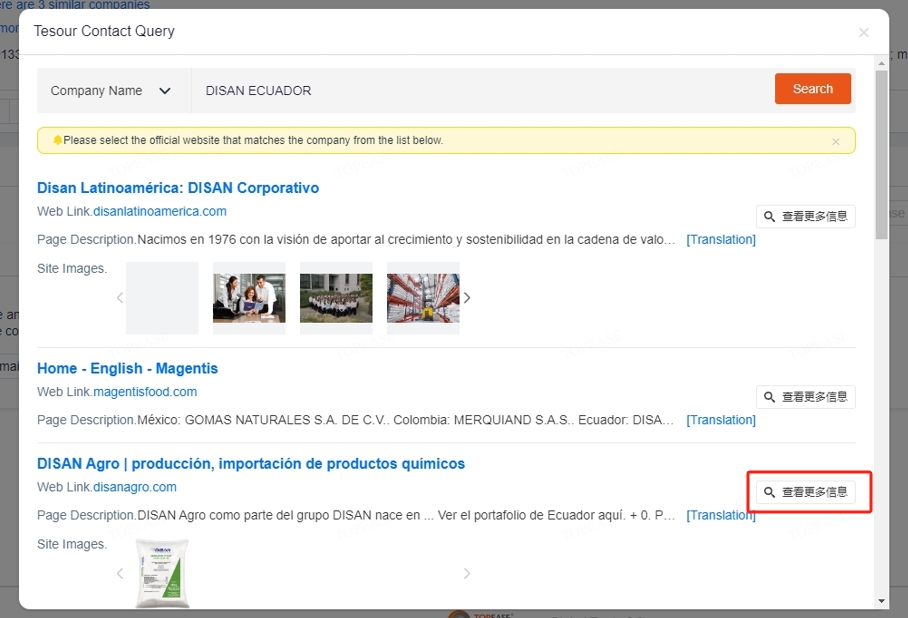The width and height of the screenshot is (908, 618).
Task: View more info for disanagro.com result
Action: tap(806, 492)
